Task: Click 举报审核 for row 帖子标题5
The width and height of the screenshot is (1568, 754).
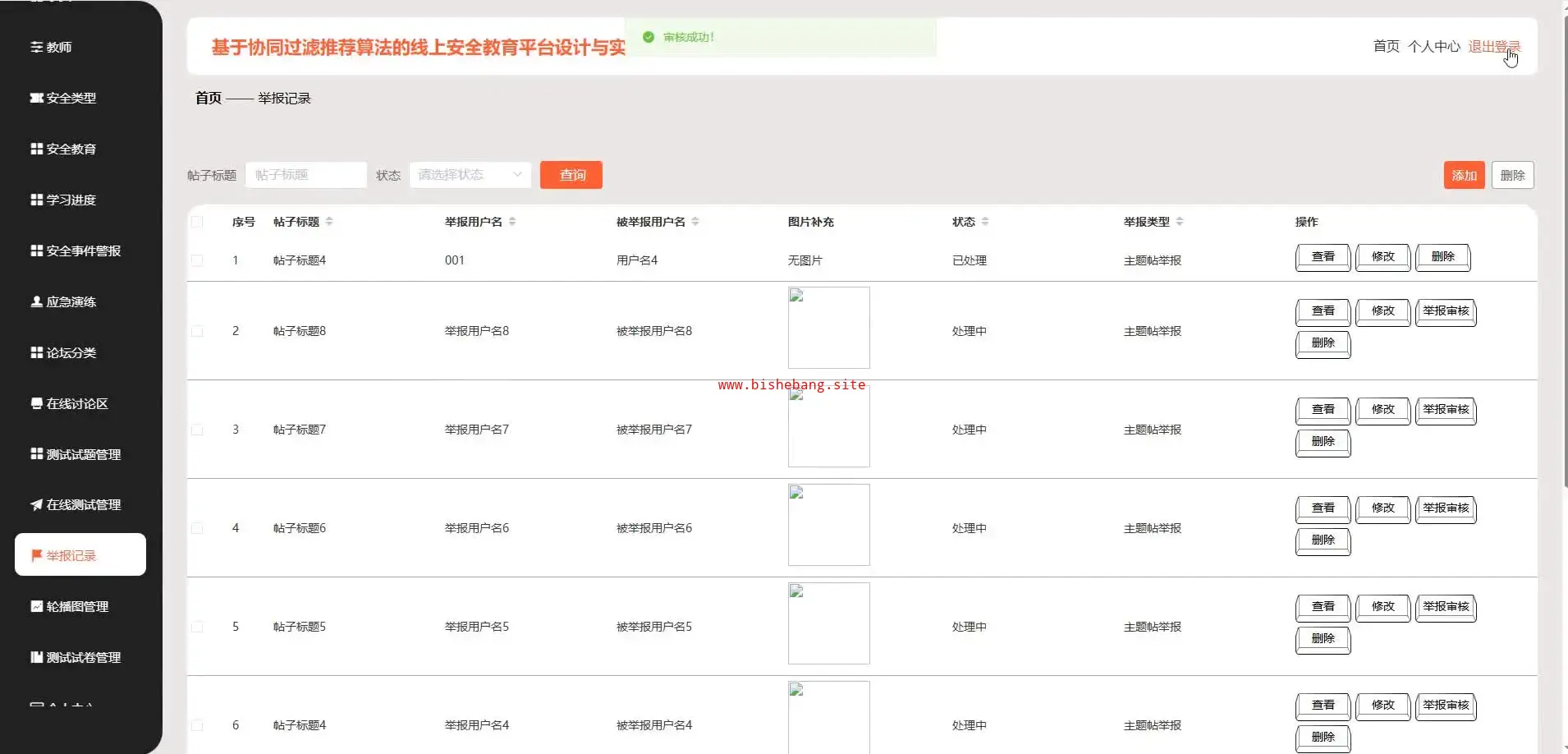Action: [1447, 608]
